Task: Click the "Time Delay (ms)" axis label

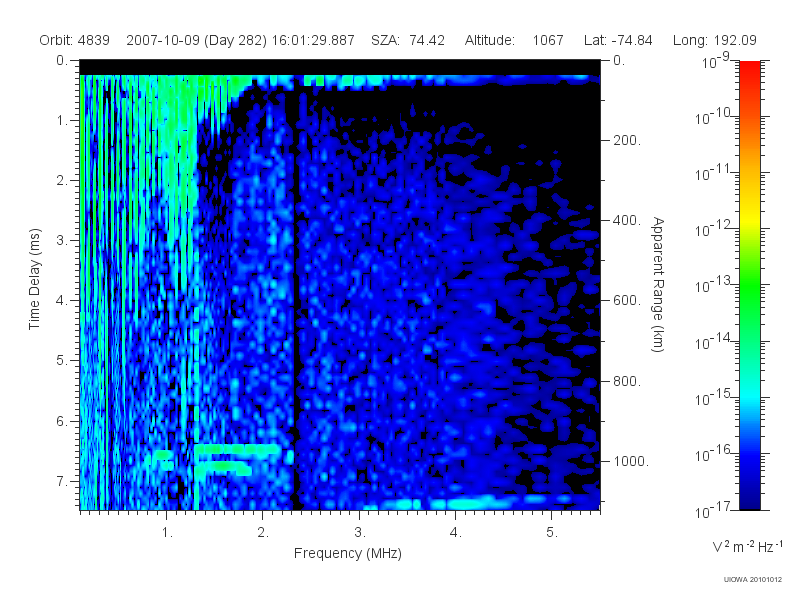Action: click(x=34, y=279)
